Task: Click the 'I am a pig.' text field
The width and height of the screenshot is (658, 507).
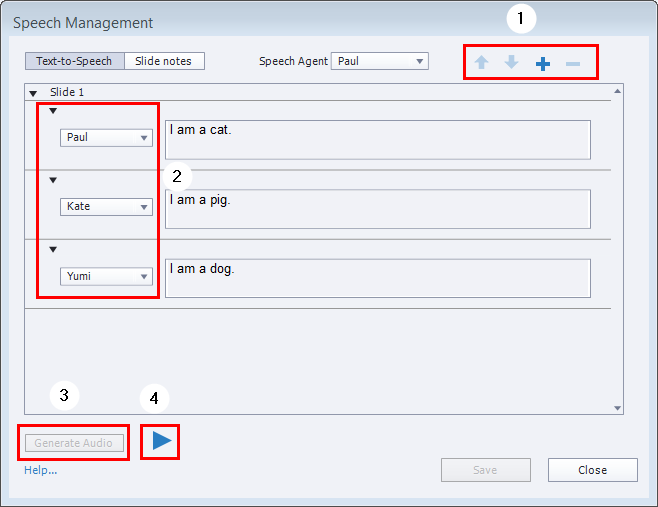Action: (378, 209)
